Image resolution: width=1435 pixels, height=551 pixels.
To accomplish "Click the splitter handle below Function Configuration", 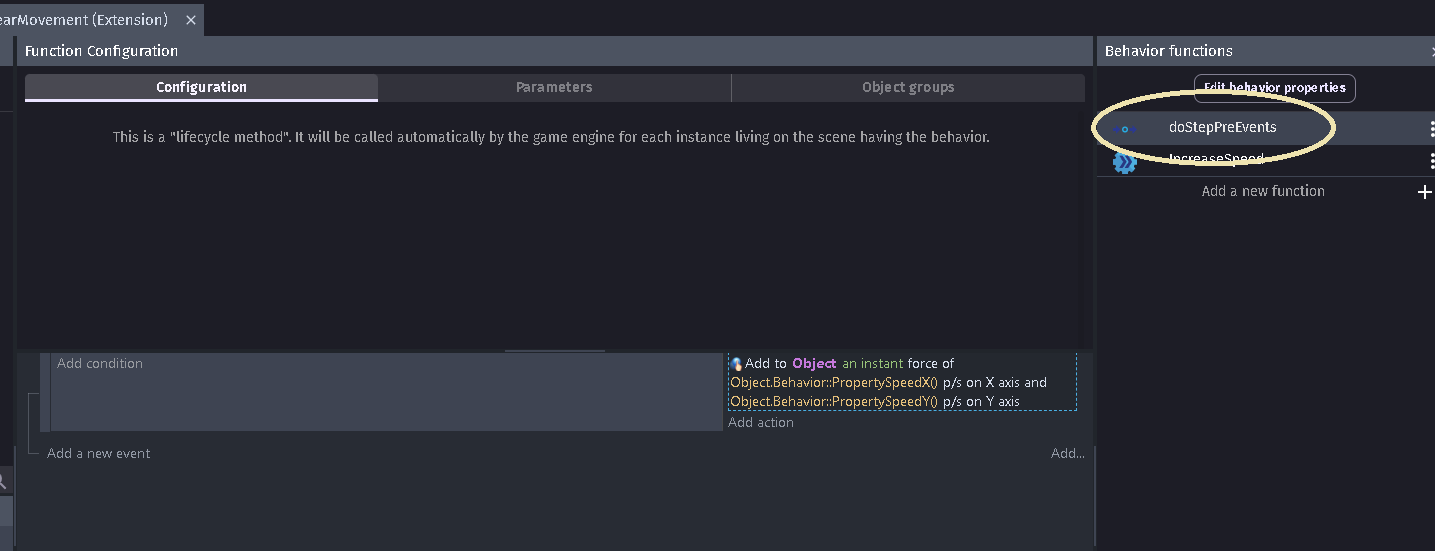I will pyautogui.click(x=555, y=351).
